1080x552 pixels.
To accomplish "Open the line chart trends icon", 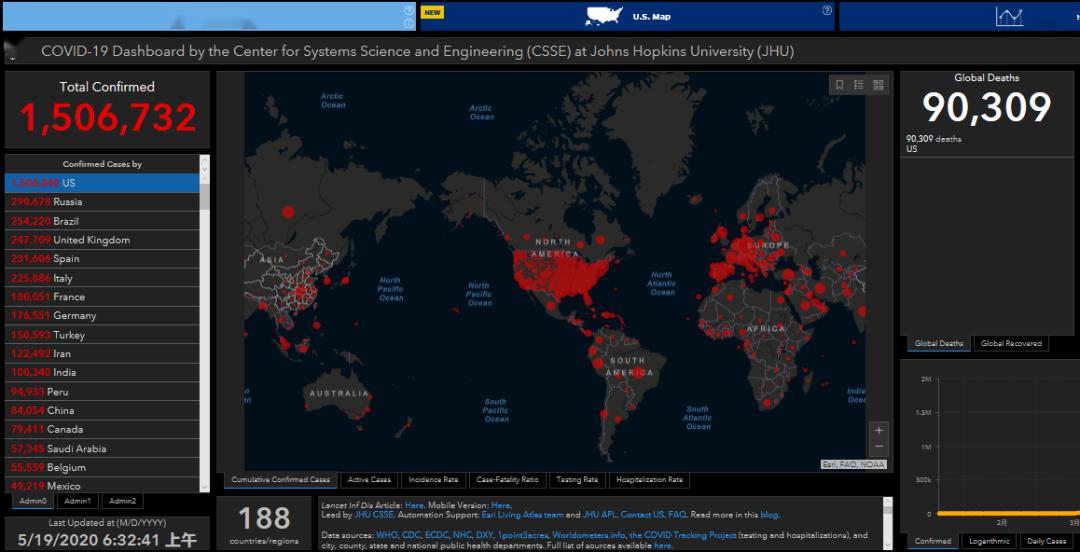I will (x=1009, y=16).
